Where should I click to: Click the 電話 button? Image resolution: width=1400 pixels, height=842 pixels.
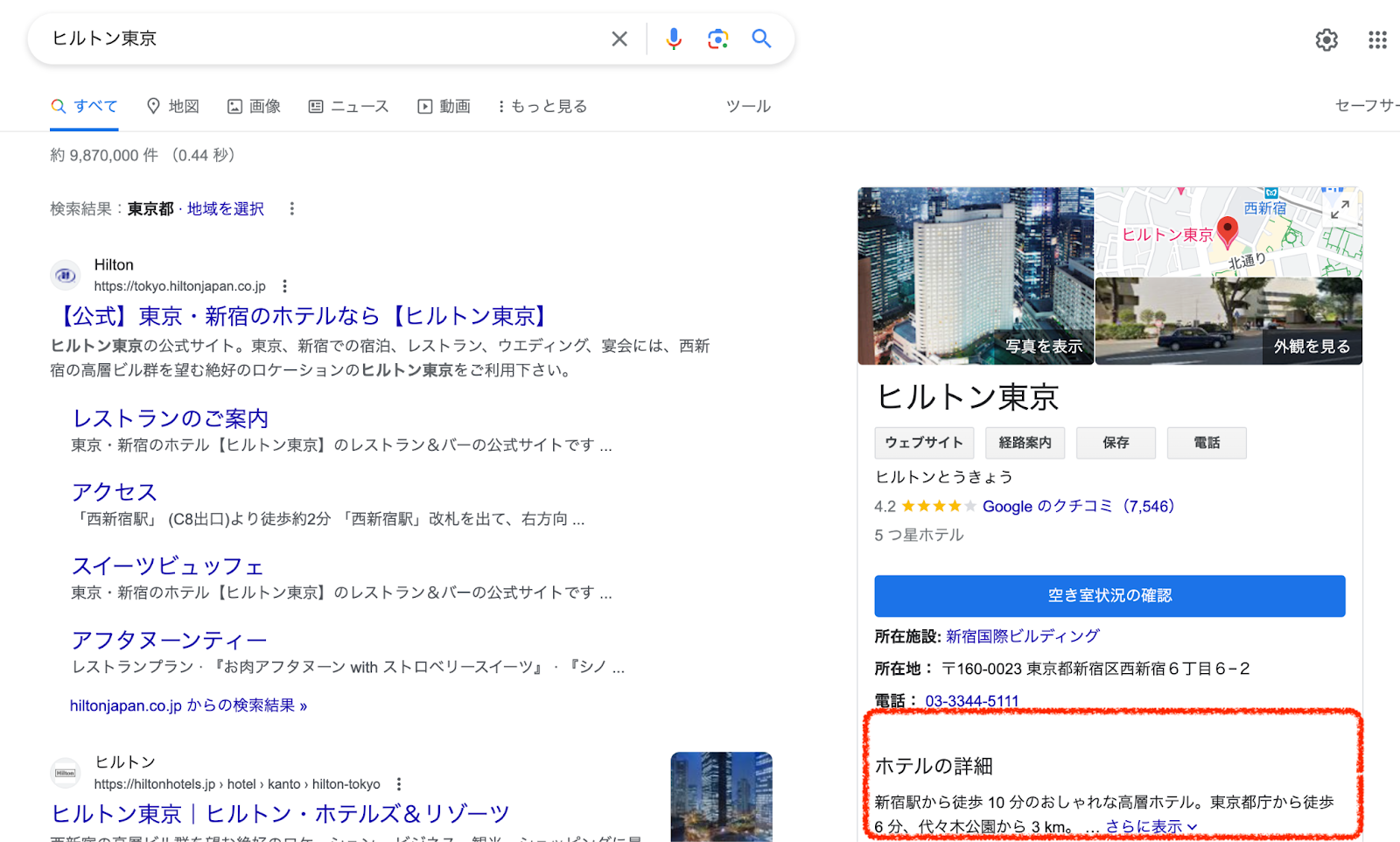coord(1207,443)
